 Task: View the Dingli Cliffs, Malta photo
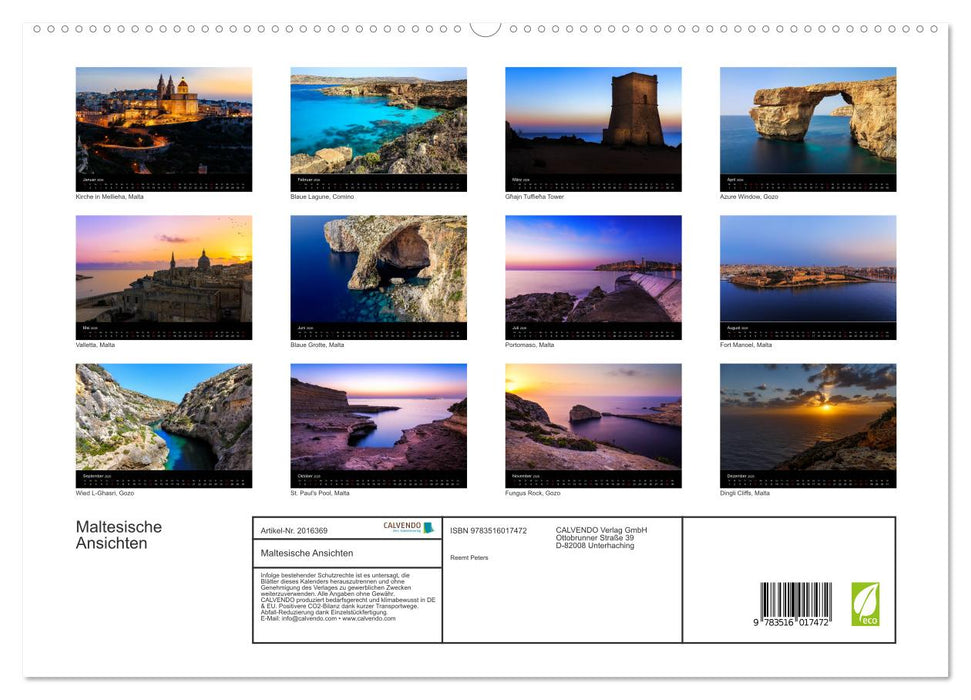pyautogui.click(x=808, y=419)
